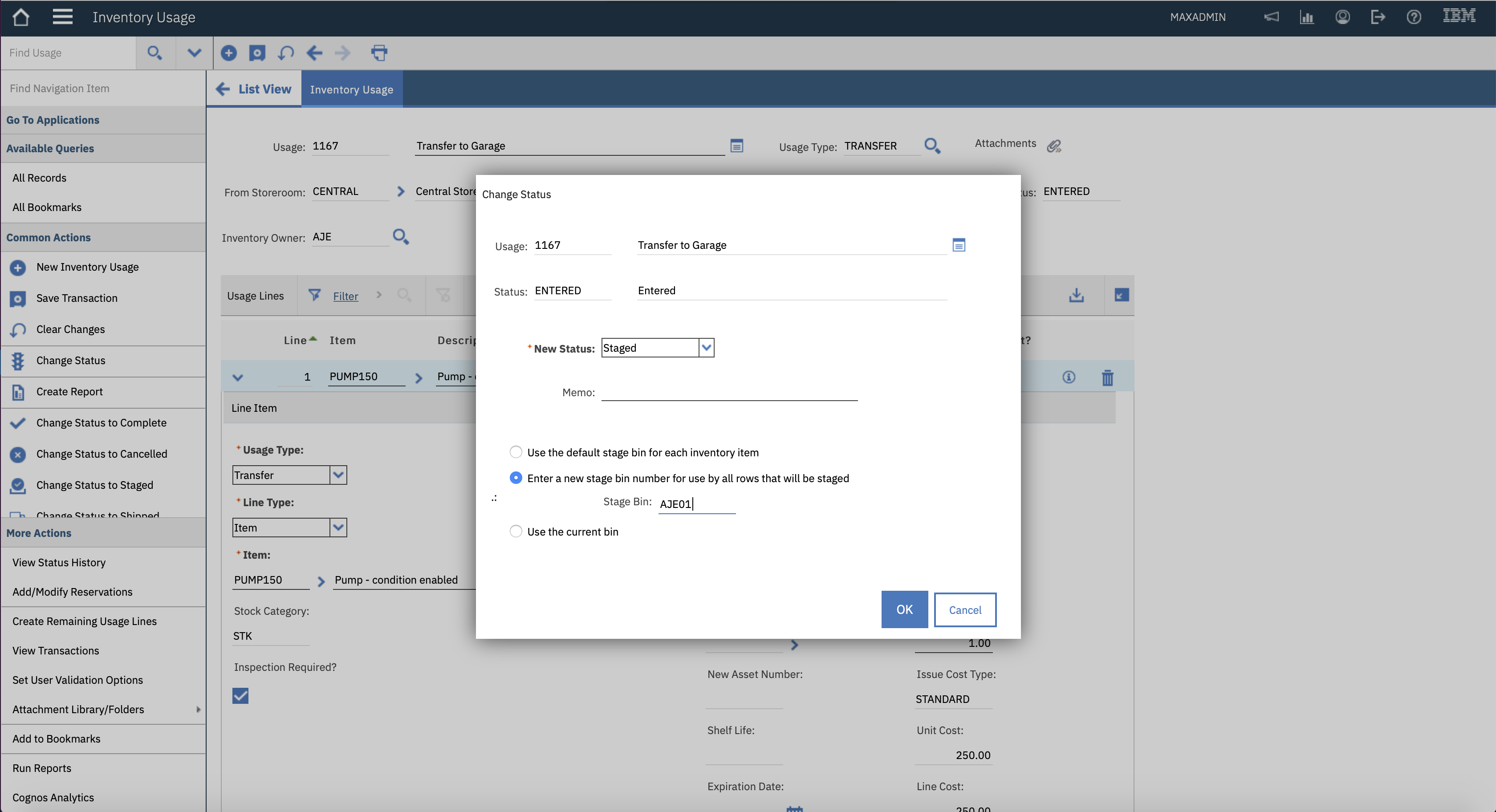This screenshot has height=812, width=1496.
Task: Open the Filter link in Usage Lines
Action: click(x=346, y=296)
